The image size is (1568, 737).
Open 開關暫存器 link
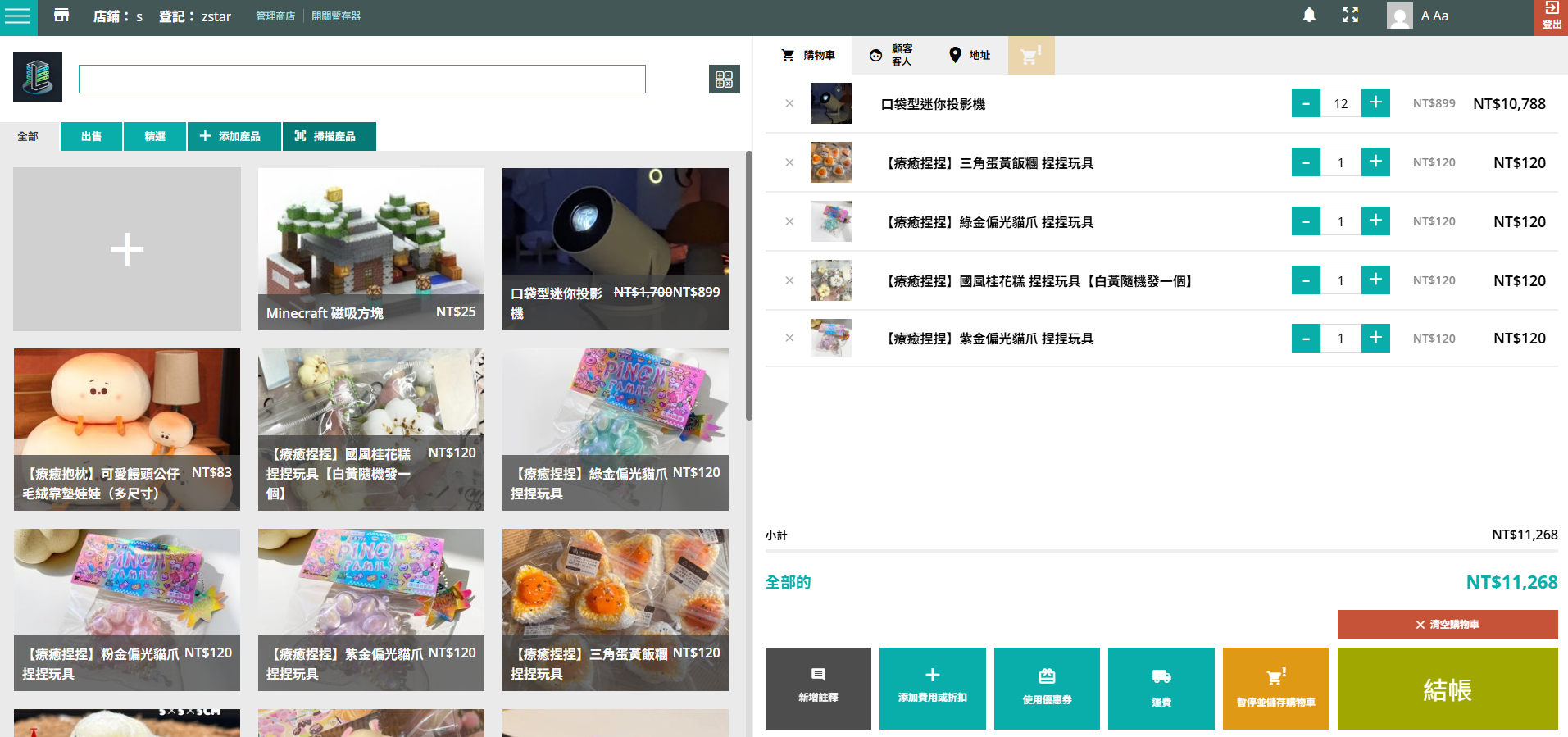(336, 16)
